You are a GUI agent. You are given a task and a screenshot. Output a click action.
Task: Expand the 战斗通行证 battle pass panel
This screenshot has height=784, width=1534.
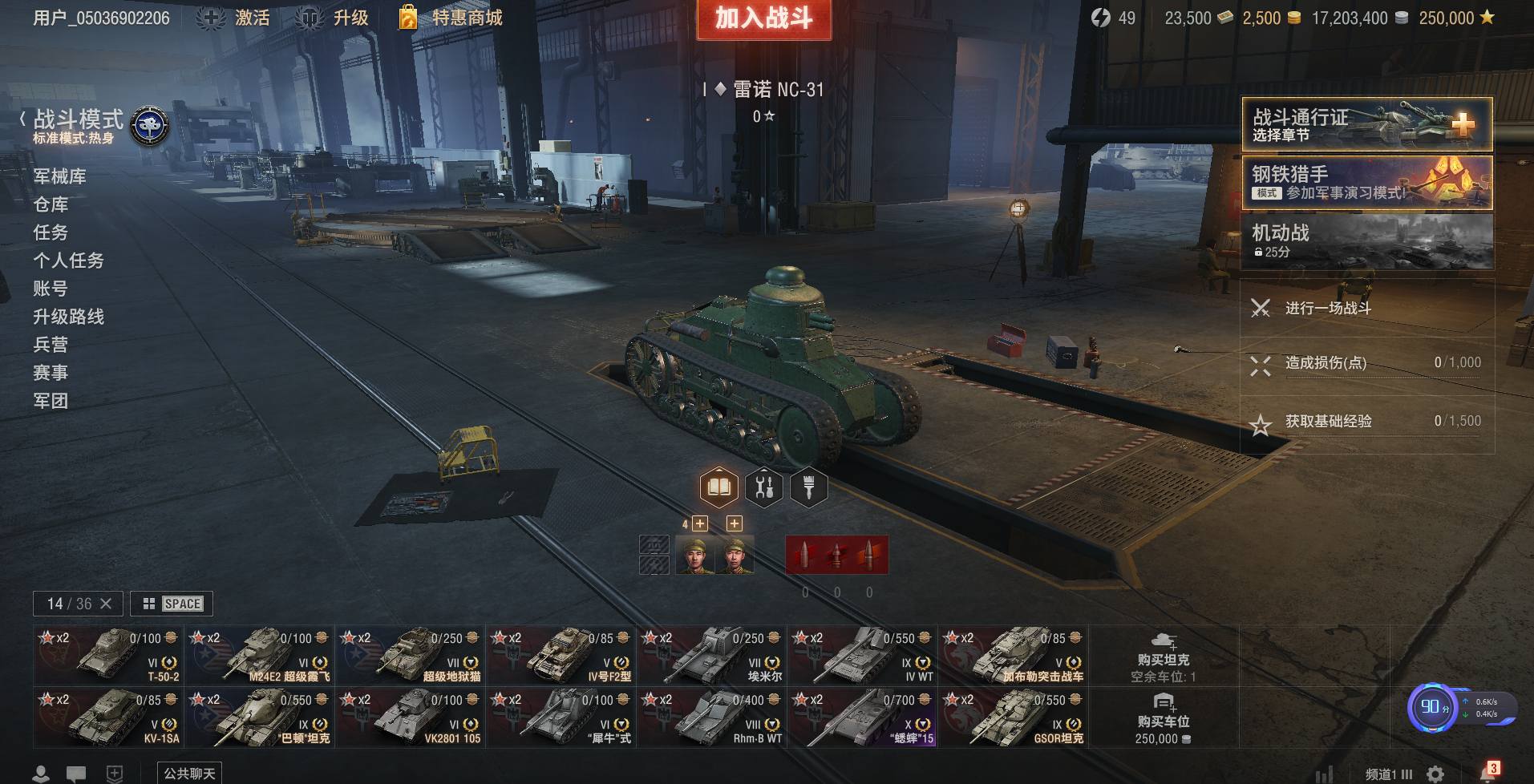[x=1367, y=124]
